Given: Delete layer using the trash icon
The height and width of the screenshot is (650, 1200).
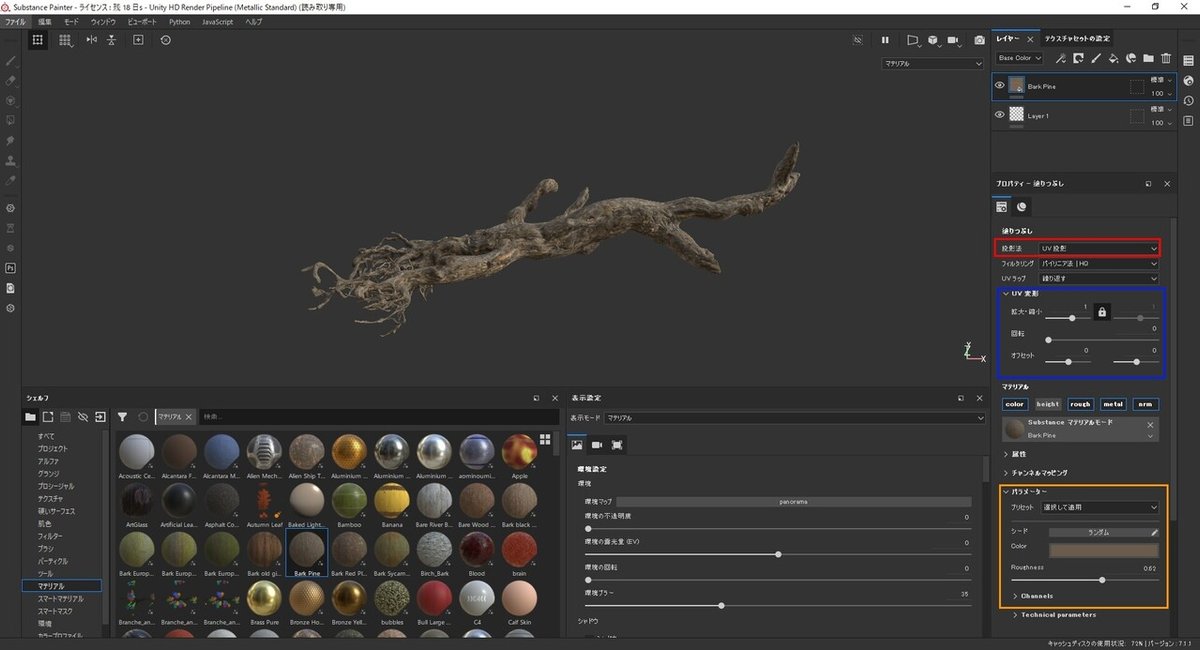Looking at the screenshot, I should pos(1165,58).
